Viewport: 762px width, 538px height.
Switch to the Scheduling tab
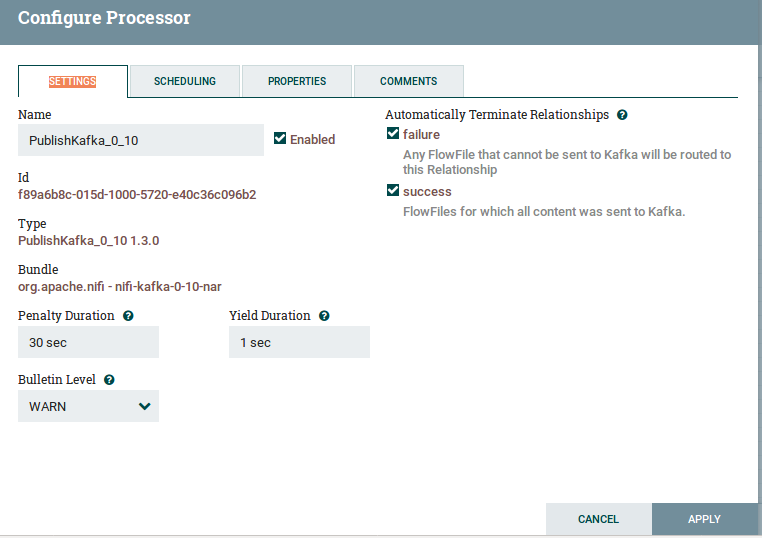[185, 81]
